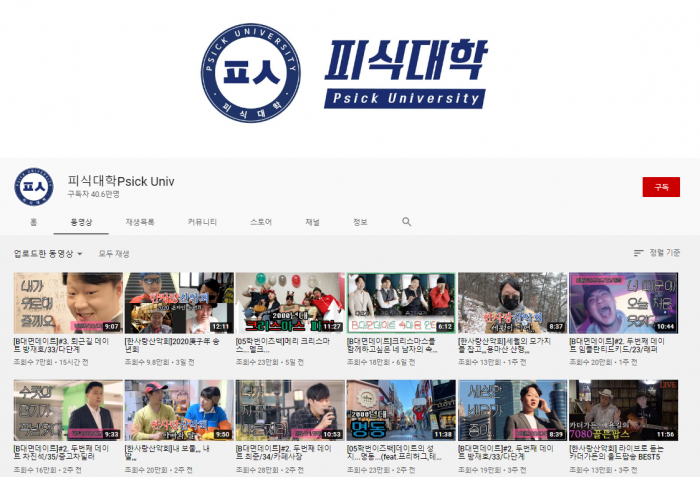
Task: Click '조회수 19만회 • 3주 전' text
Action: click(492, 470)
